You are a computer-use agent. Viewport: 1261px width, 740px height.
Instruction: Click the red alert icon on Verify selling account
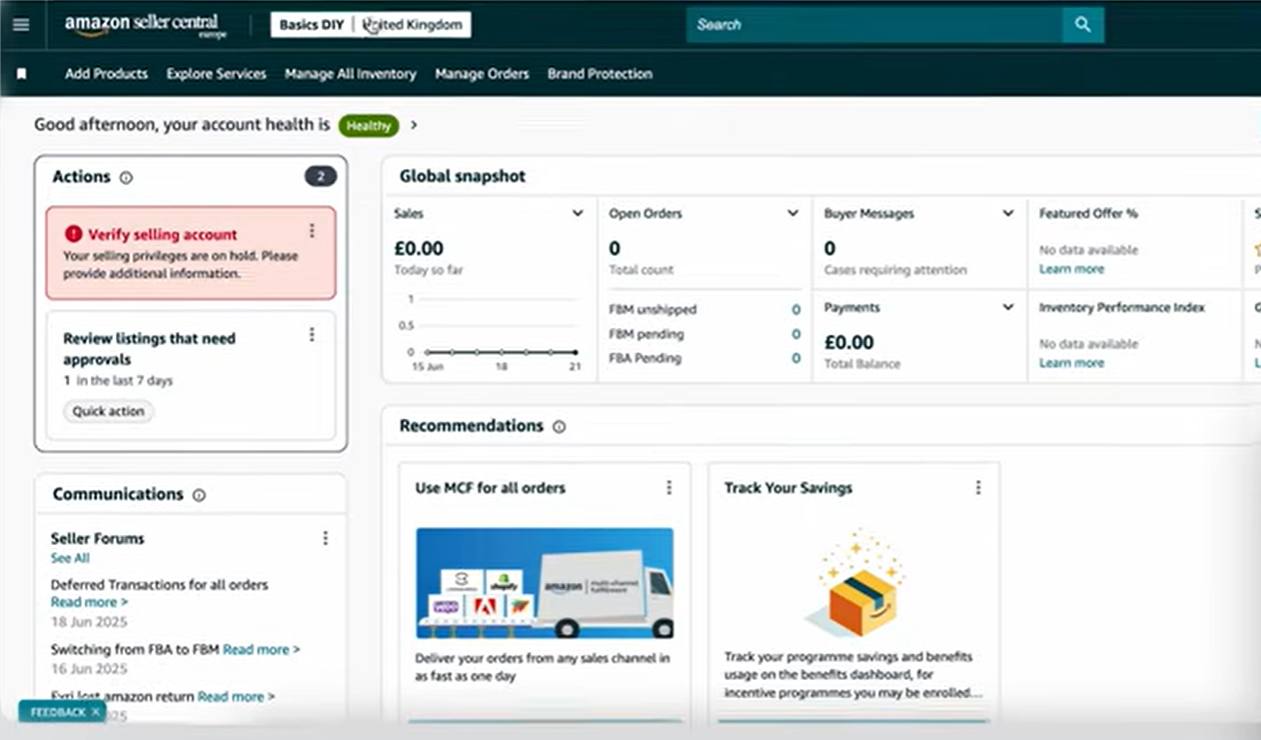[x=74, y=234]
